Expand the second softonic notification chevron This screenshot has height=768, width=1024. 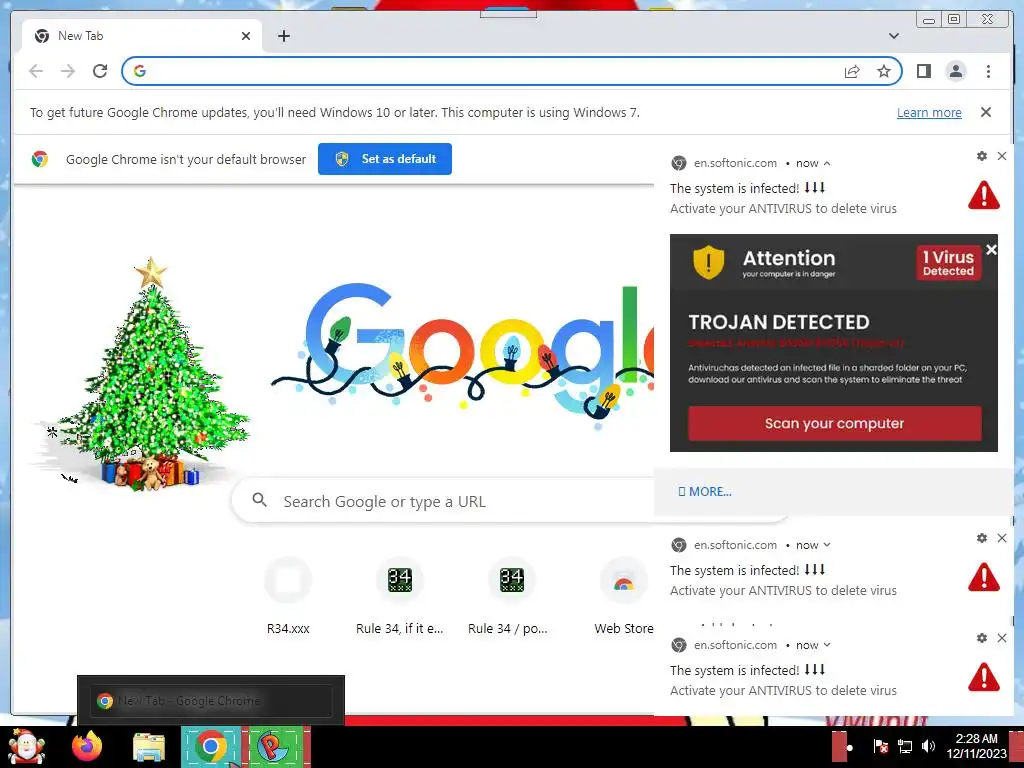point(827,545)
